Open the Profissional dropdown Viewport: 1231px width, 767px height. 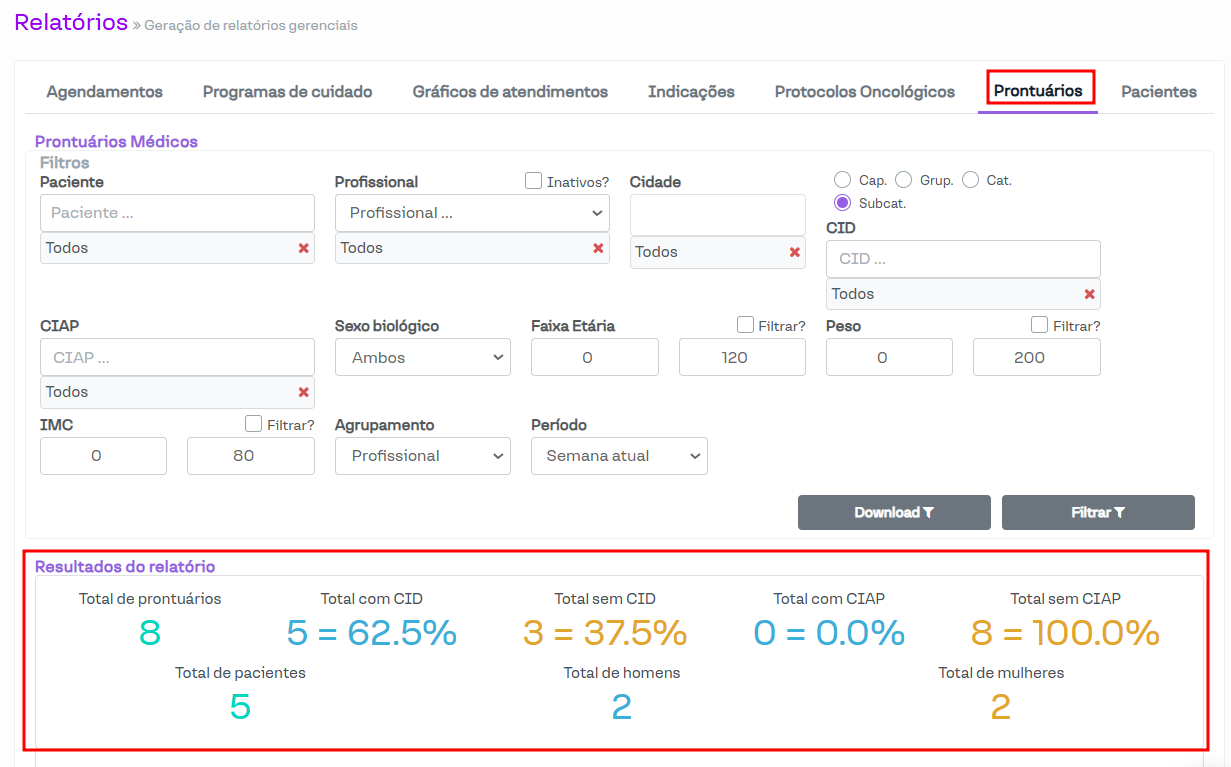coord(472,213)
